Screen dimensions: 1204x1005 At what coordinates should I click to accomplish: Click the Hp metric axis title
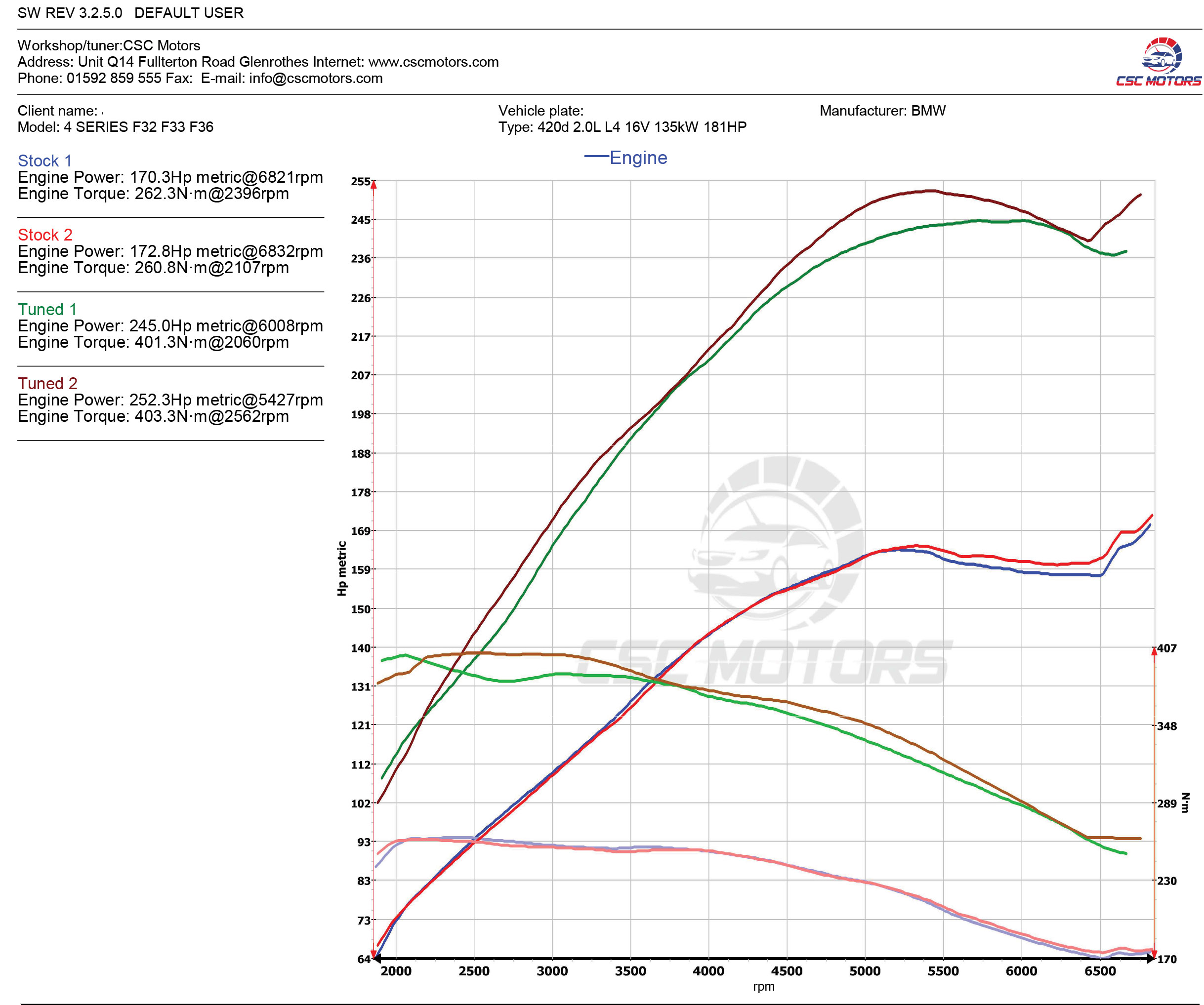(x=342, y=568)
